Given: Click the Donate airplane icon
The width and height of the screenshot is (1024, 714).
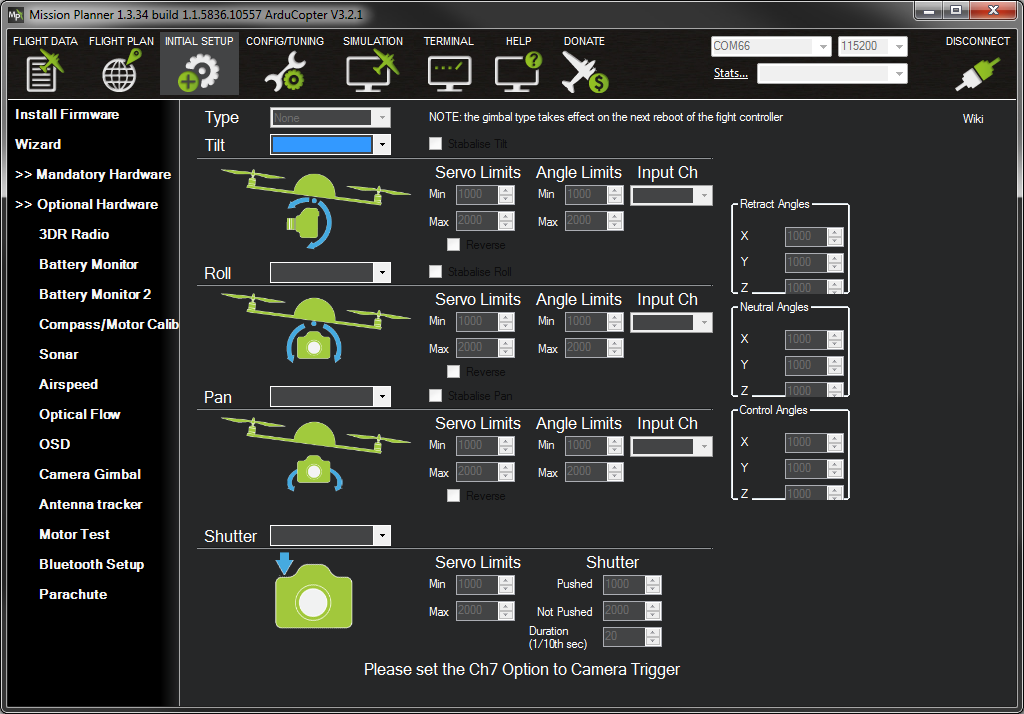Looking at the screenshot, I should click(584, 72).
